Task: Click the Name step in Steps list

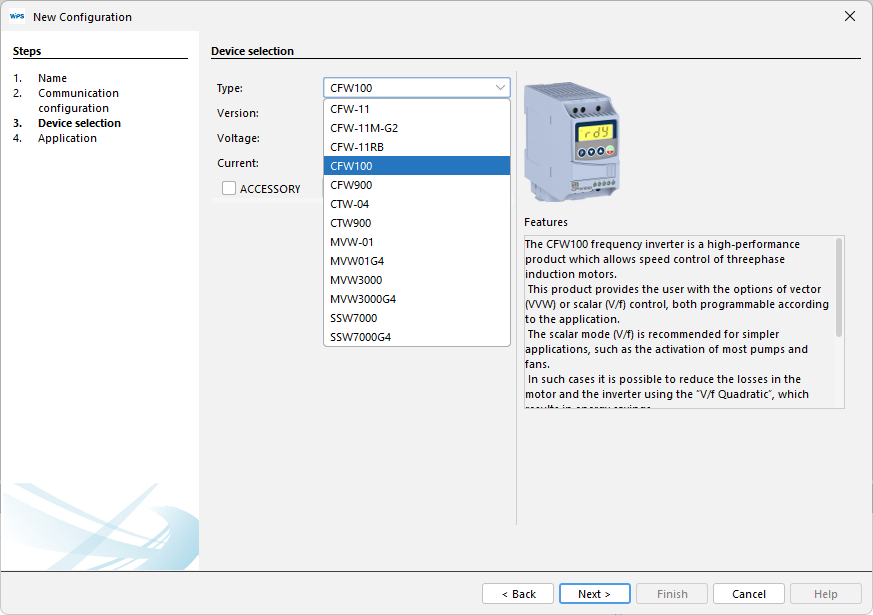Action: click(x=52, y=78)
